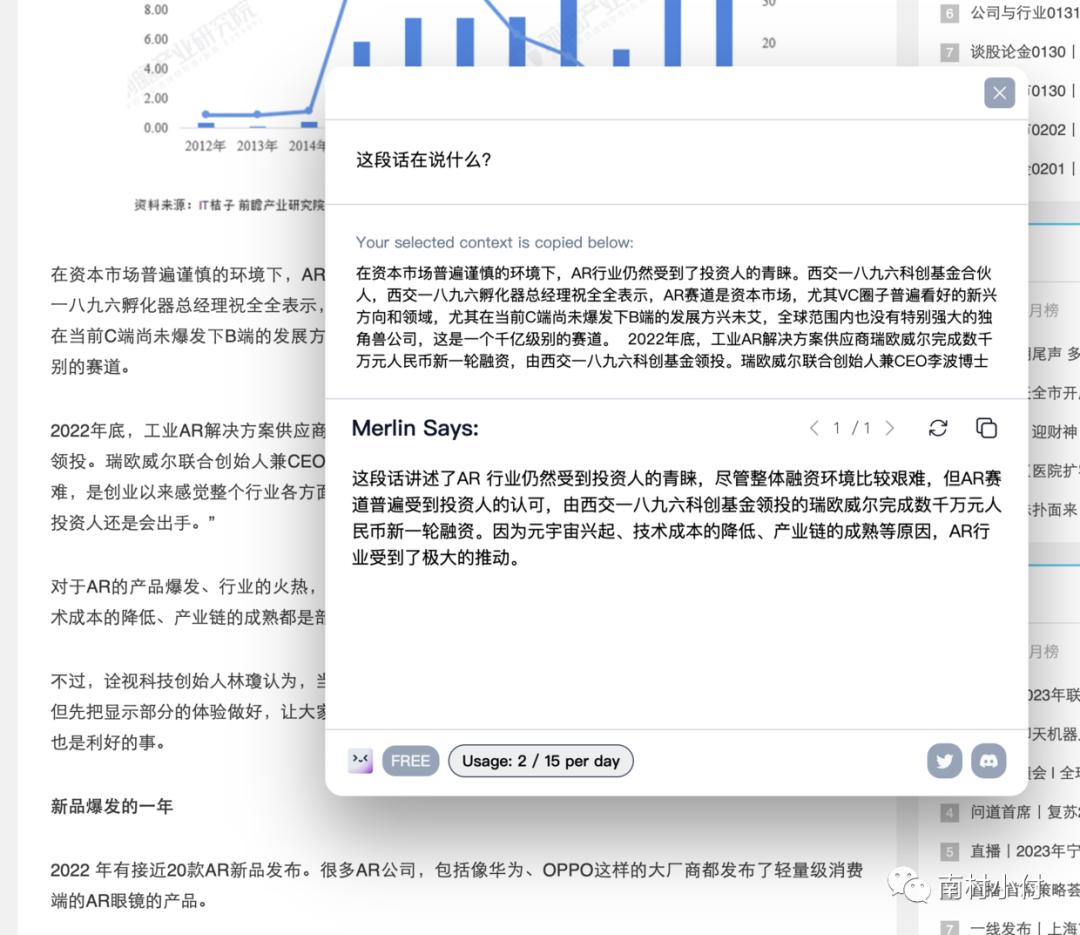Click inside the selected context text box

(x=675, y=316)
